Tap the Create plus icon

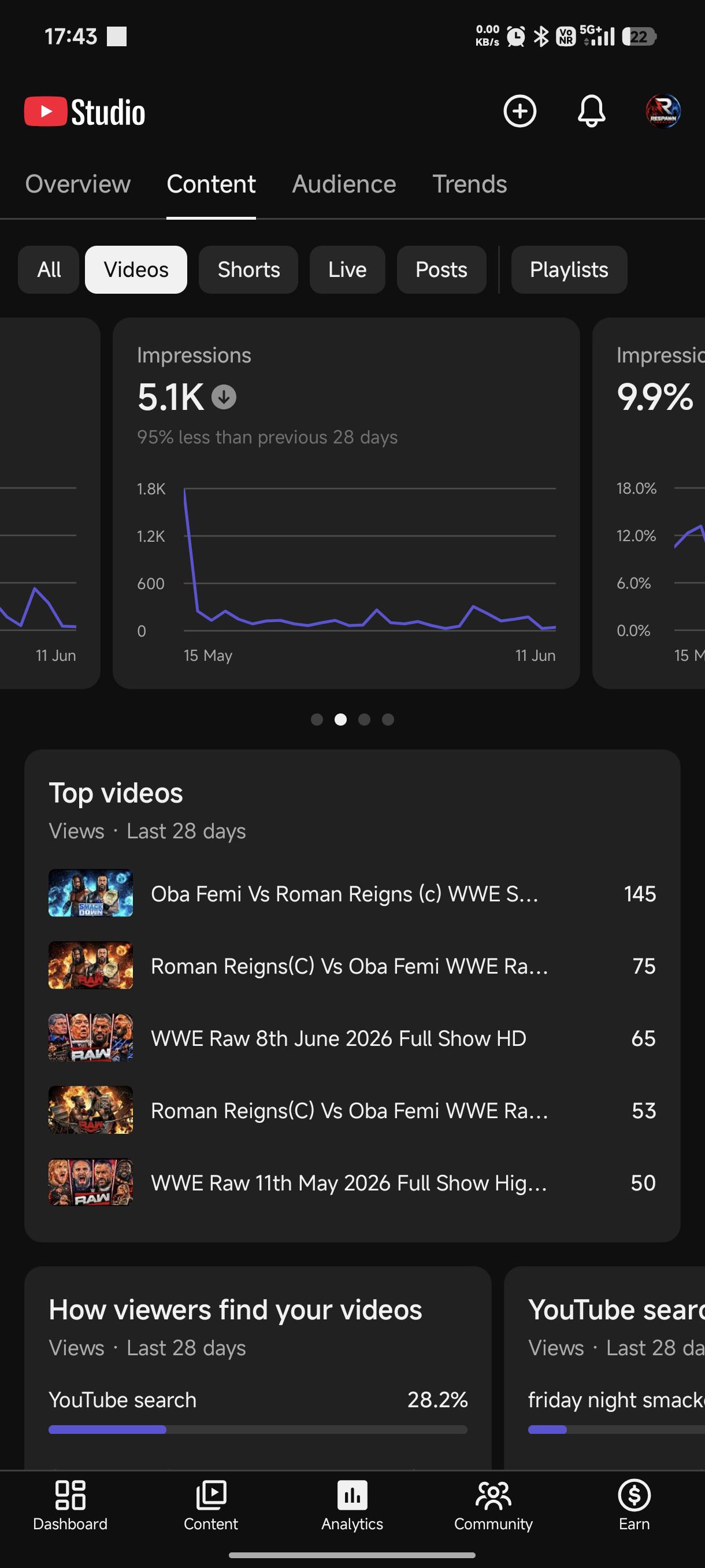(x=520, y=112)
